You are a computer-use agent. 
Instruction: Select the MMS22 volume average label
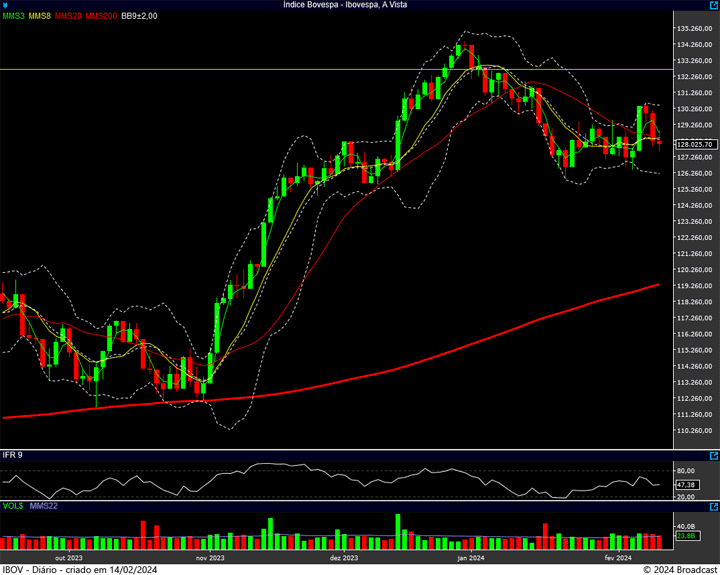click(43, 508)
